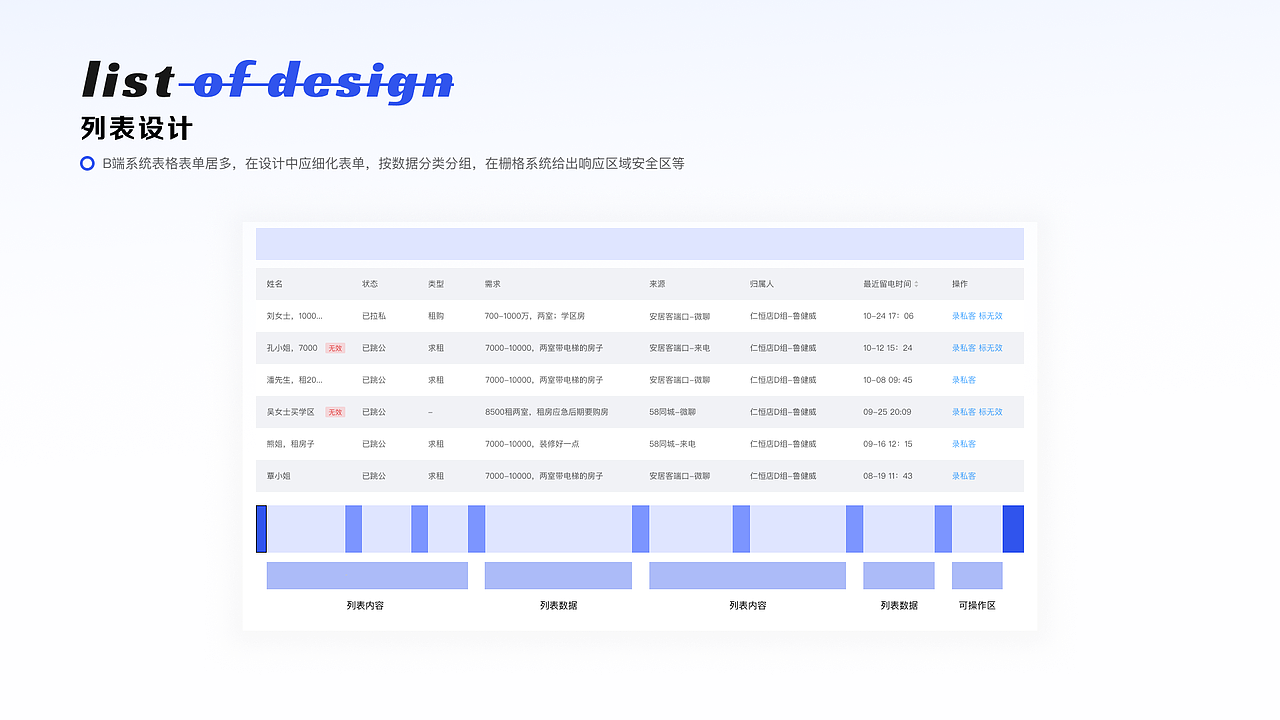Click 录私客 in the 覃小姐 row

point(964,476)
